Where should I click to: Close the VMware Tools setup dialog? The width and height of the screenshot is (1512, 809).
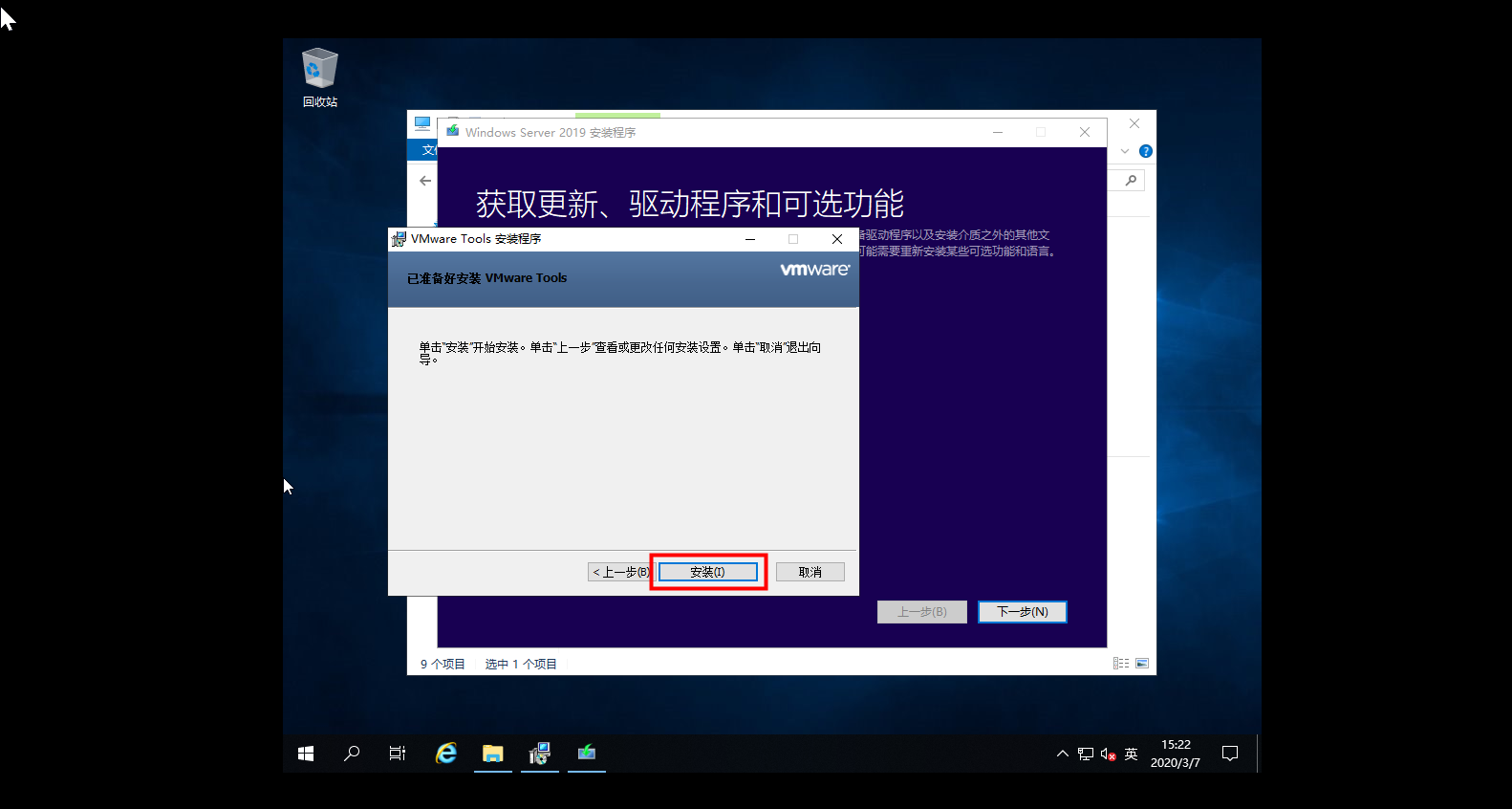pyautogui.click(x=837, y=239)
